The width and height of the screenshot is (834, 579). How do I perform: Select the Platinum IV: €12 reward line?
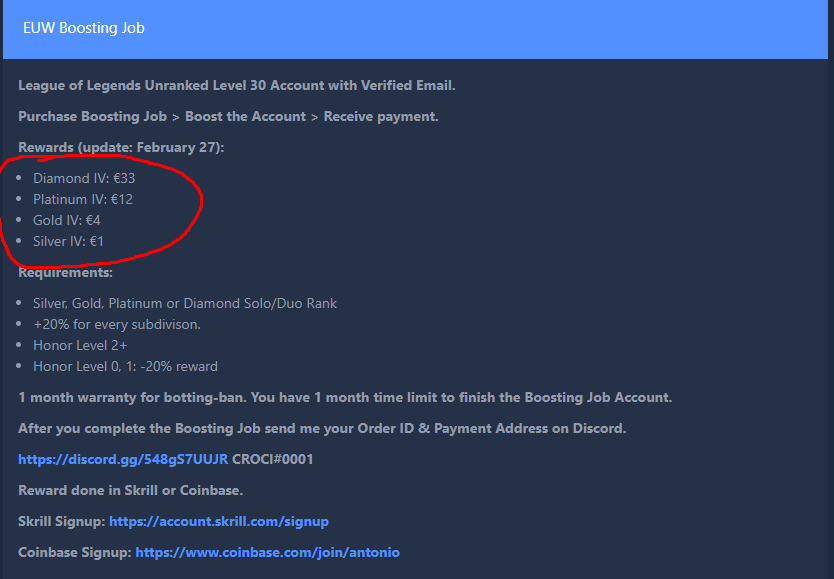tap(83, 199)
